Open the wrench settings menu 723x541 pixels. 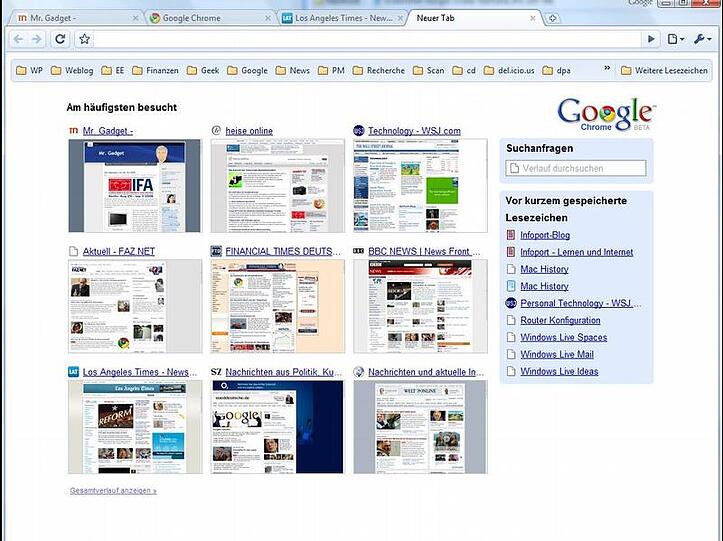click(702, 39)
